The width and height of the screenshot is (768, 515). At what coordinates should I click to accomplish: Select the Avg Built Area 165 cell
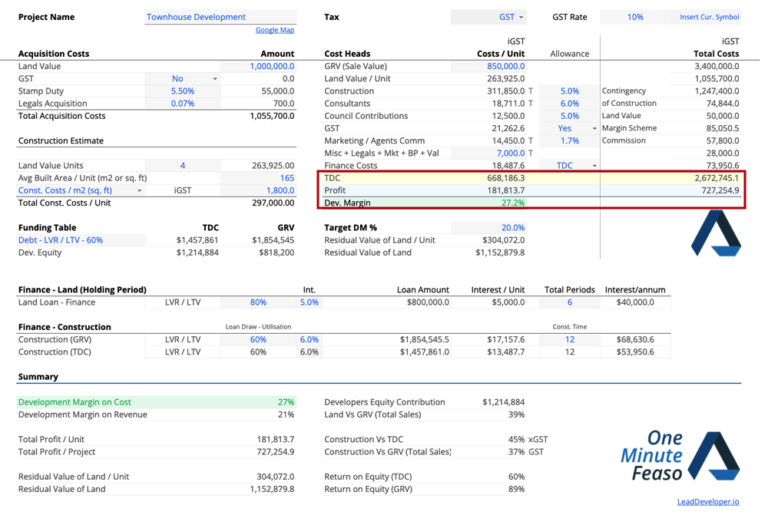click(258, 178)
